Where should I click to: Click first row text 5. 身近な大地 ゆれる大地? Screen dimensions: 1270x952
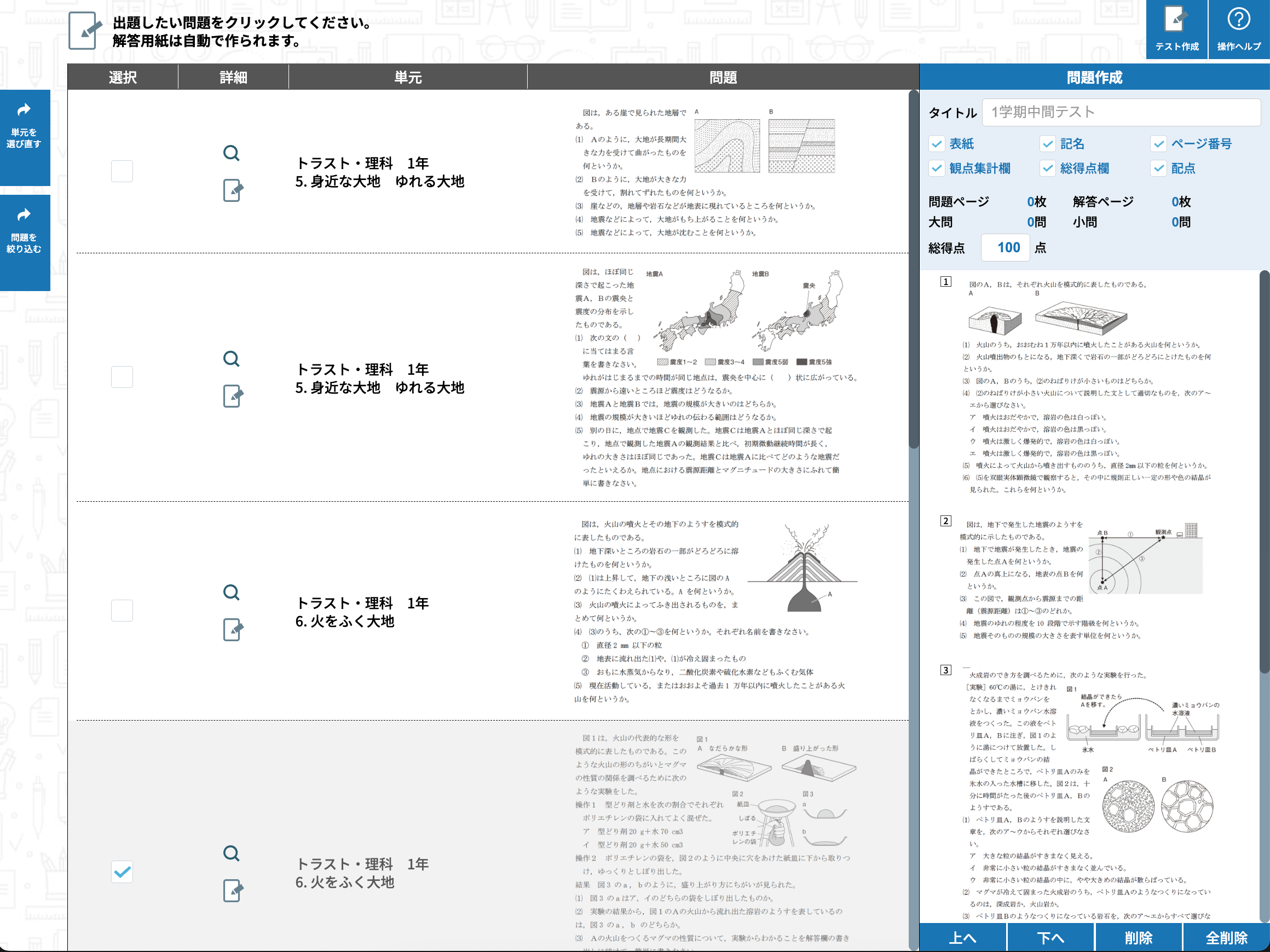[379, 181]
